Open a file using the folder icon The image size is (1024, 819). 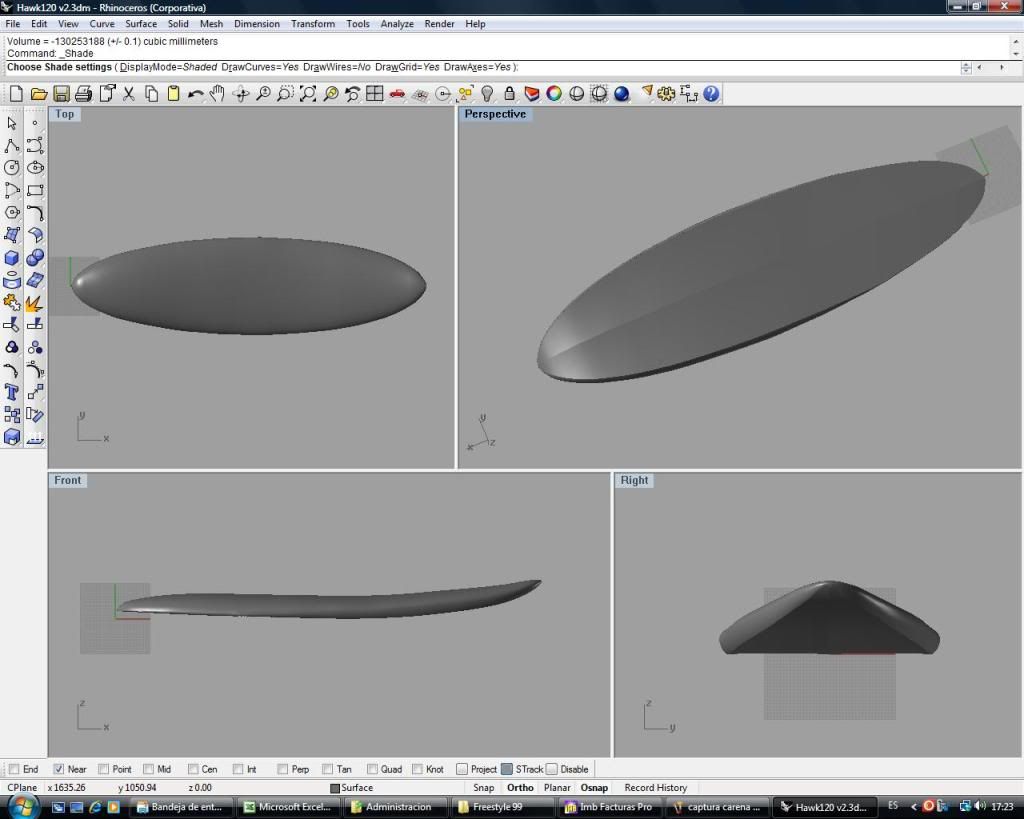39,94
